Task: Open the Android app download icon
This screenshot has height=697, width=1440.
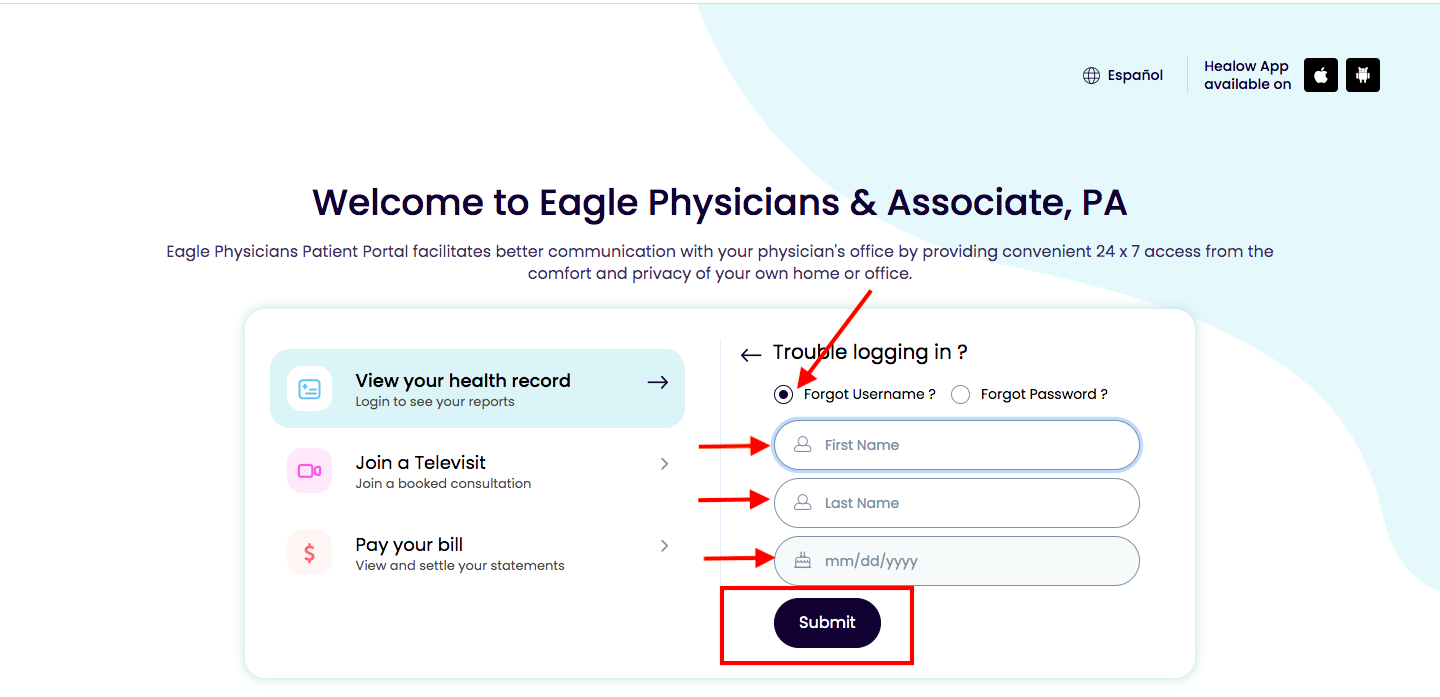Action: pyautogui.click(x=1363, y=75)
